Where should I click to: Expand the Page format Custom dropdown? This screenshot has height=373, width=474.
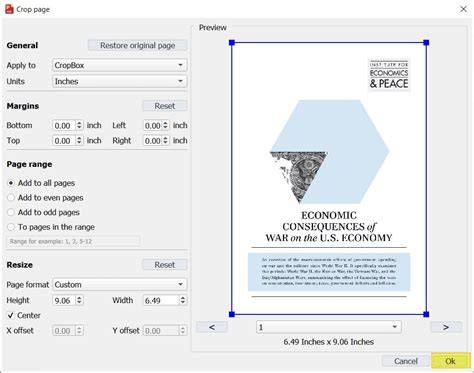(x=120, y=285)
